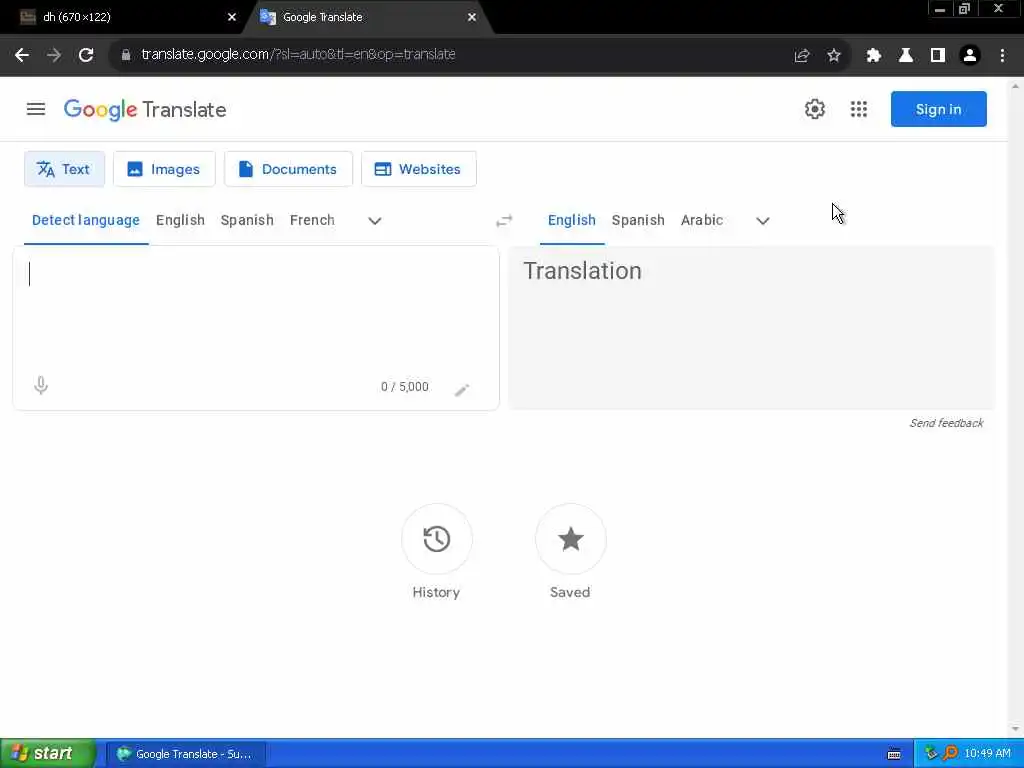The image size is (1024, 768).
Task: Open the main hamburger menu
Action: [x=36, y=109]
